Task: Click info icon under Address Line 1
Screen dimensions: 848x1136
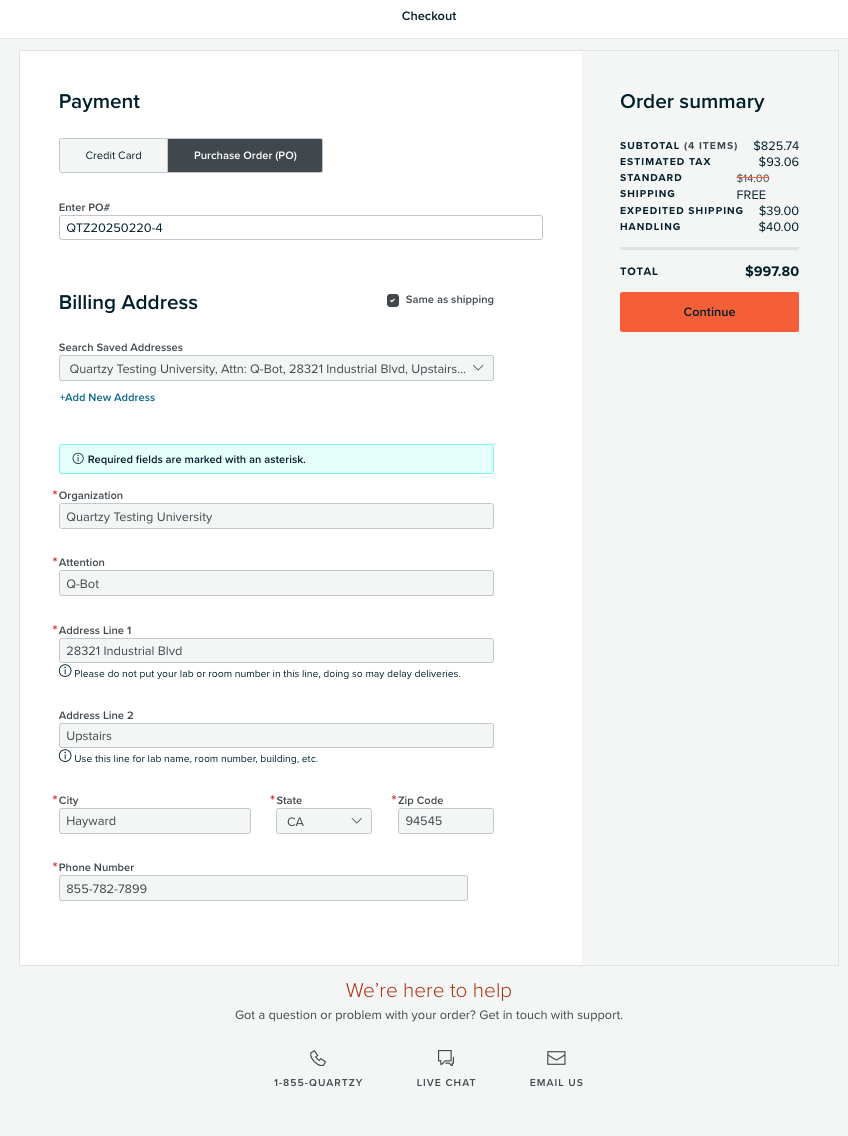Action: pos(65,671)
